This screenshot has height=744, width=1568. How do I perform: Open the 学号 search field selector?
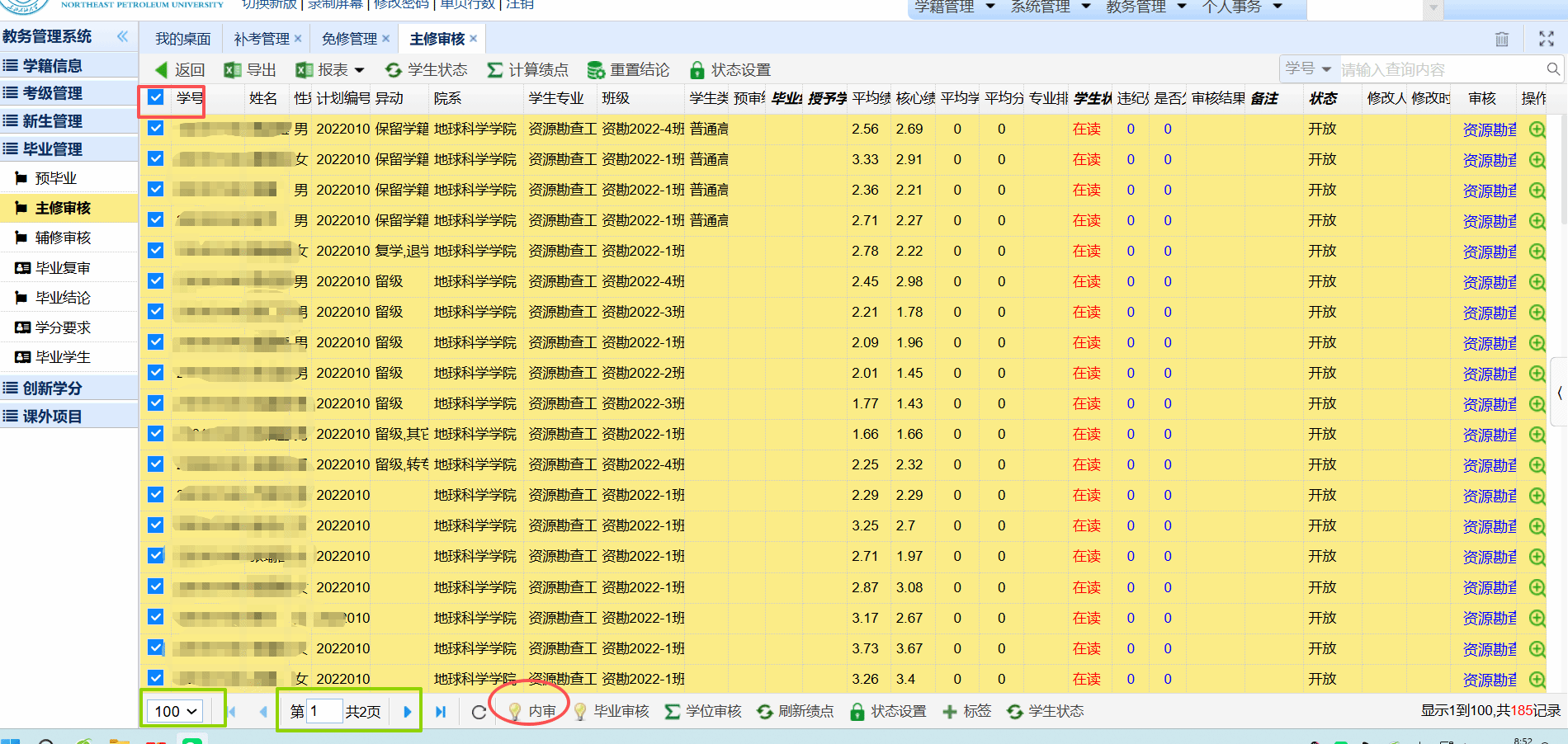(x=1308, y=69)
